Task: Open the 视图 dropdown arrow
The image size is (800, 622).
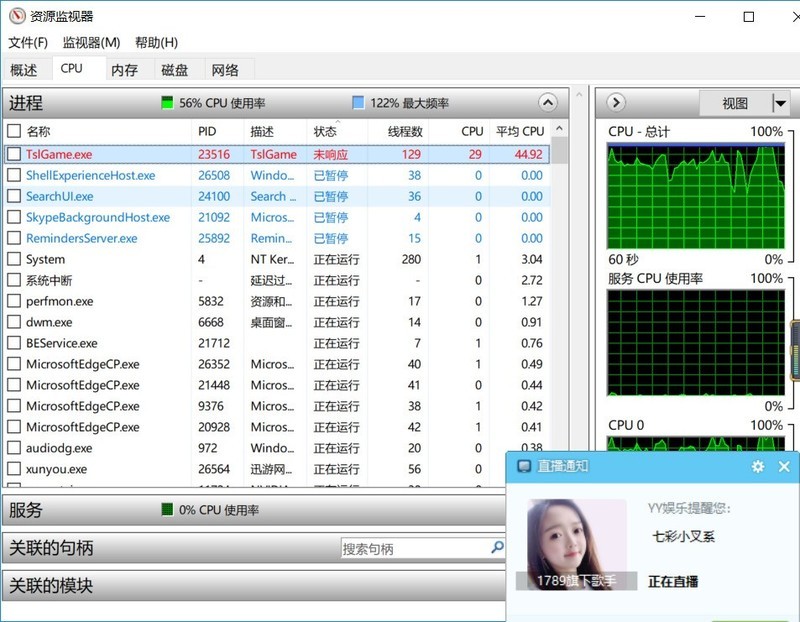Action: click(780, 103)
